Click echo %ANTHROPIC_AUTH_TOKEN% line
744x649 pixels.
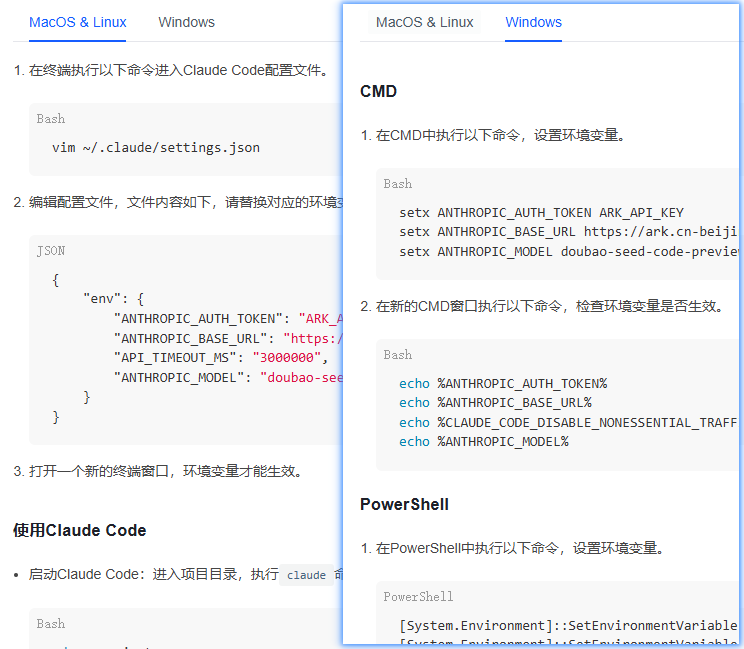pos(503,383)
